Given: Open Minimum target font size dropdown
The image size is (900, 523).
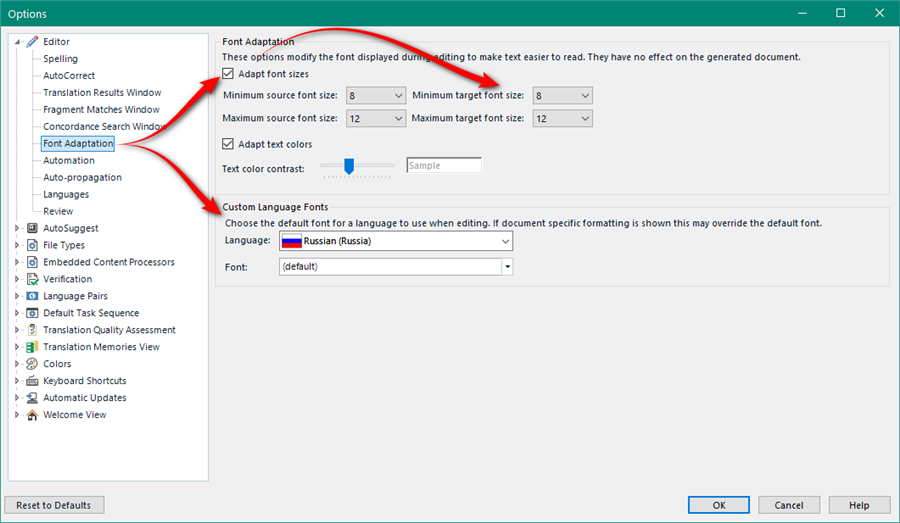Looking at the screenshot, I should (562, 95).
